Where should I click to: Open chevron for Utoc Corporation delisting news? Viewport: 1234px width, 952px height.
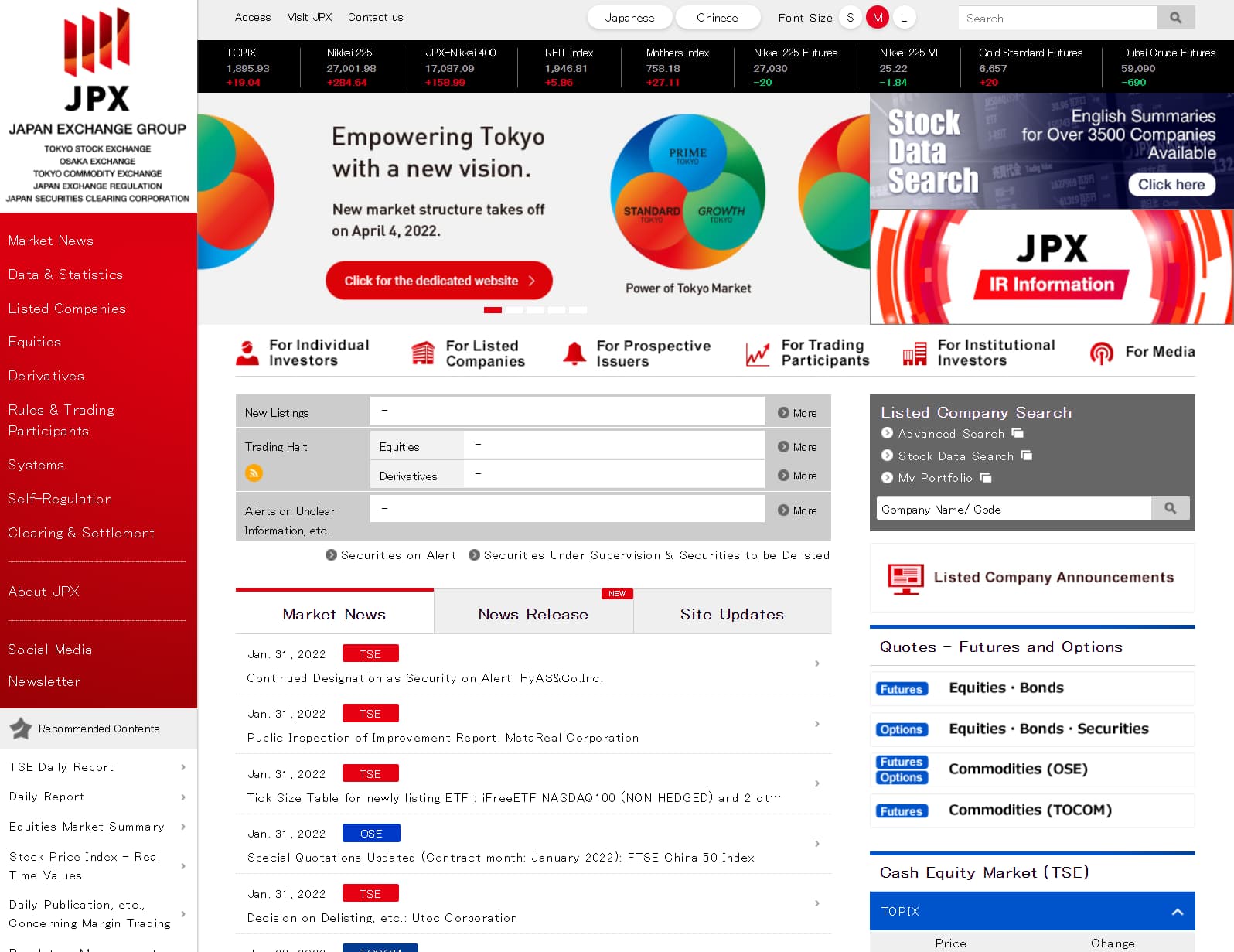click(x=817, y=903)
